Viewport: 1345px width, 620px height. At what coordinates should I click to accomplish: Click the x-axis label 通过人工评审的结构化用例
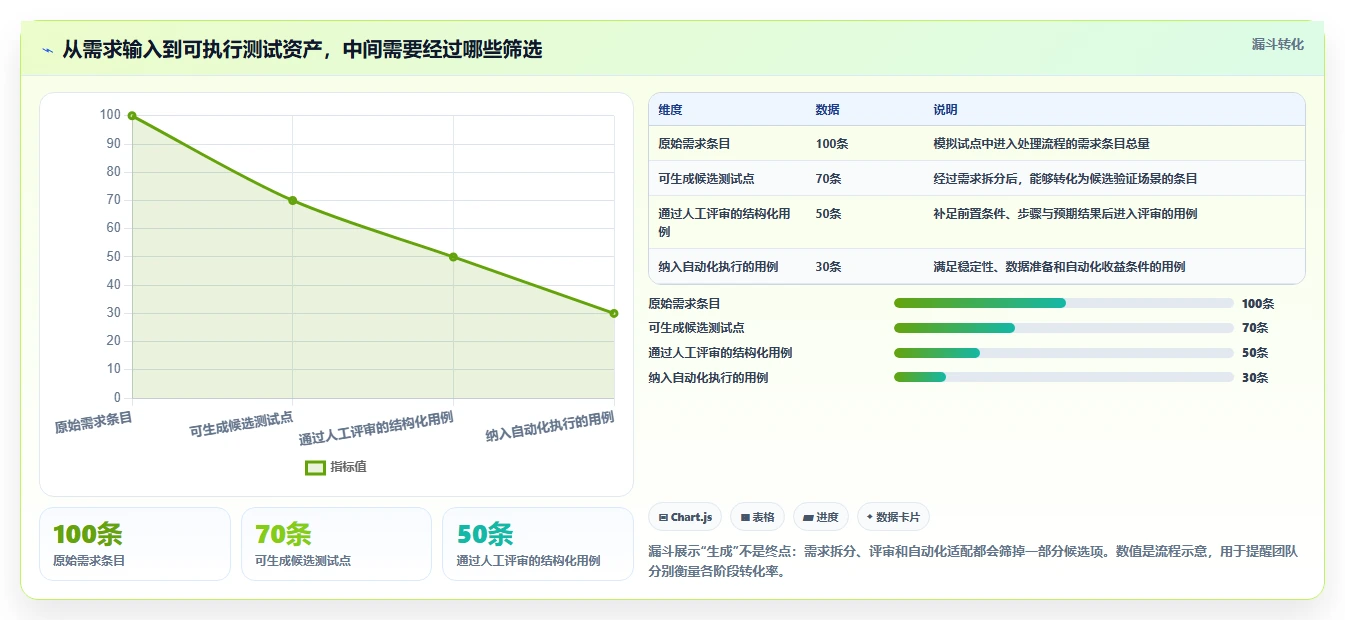coord(376,429)
